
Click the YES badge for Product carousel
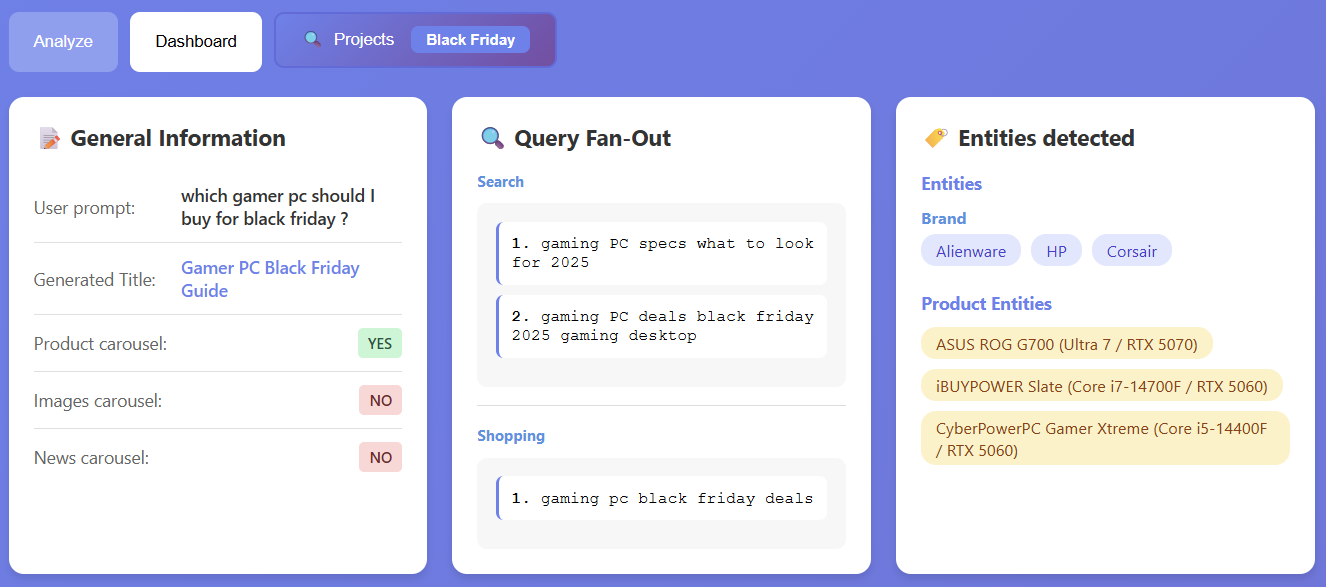[x=380, y=343]
